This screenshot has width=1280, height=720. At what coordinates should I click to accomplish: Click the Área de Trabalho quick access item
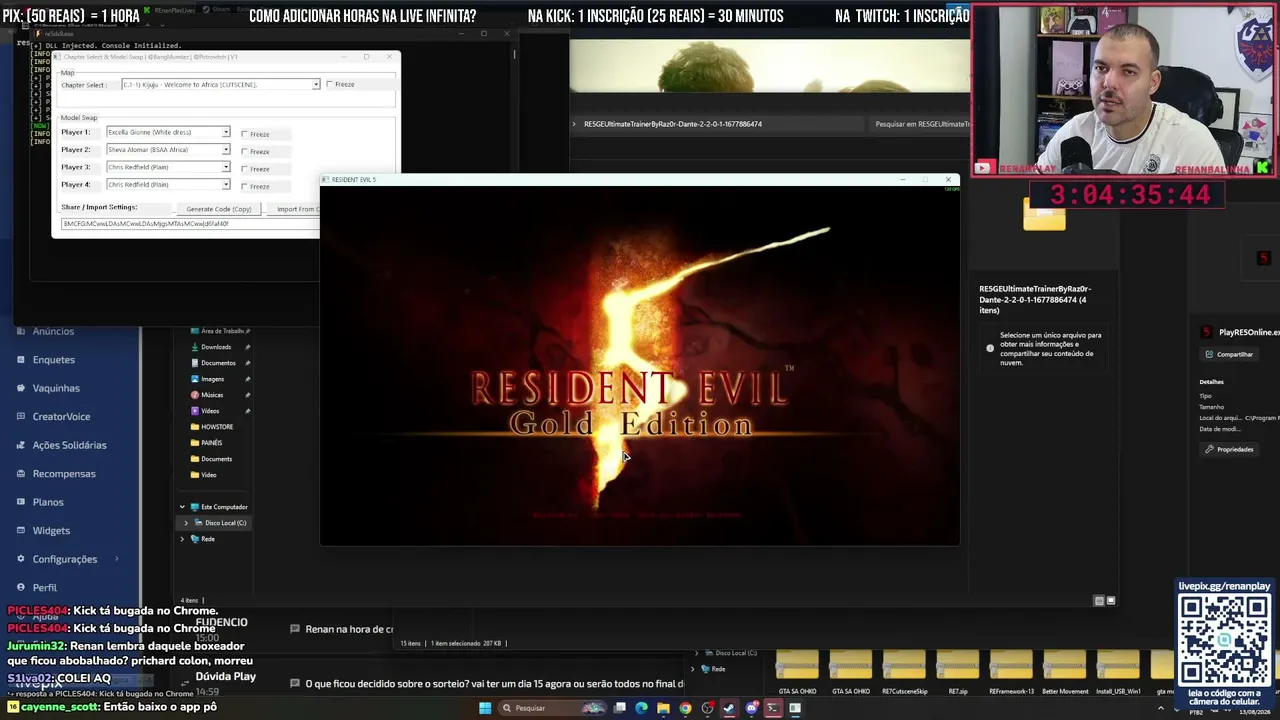pyautogui.click(x=217, y=331)
